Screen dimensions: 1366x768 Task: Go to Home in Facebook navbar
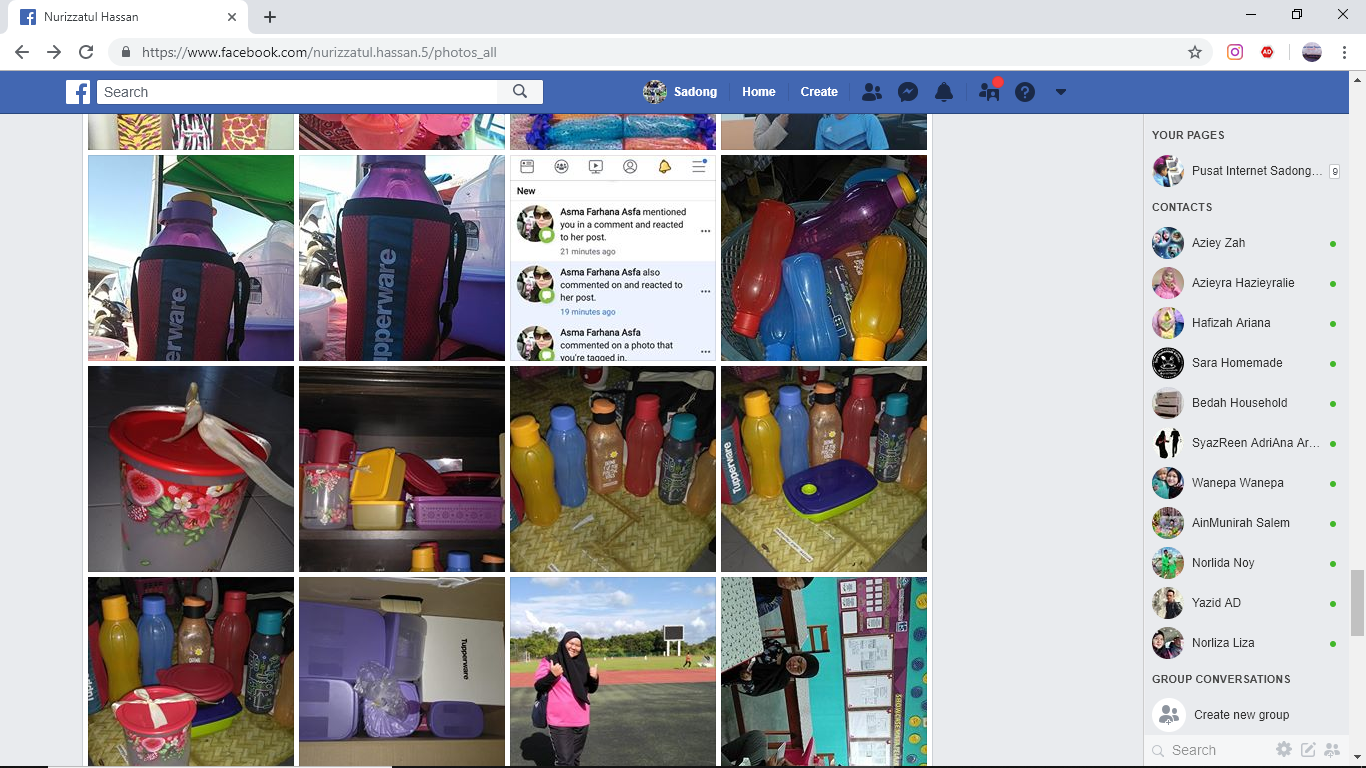point(758,92)
